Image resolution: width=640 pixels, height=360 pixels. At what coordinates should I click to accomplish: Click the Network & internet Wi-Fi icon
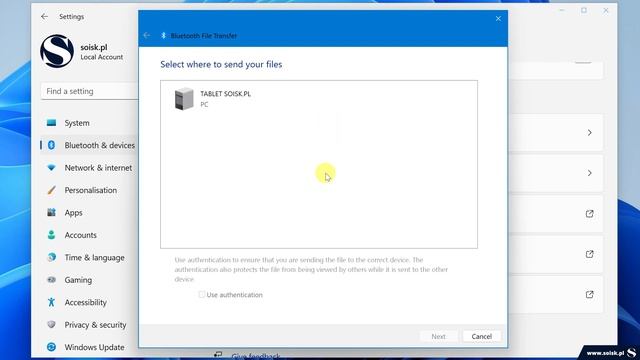51,168
